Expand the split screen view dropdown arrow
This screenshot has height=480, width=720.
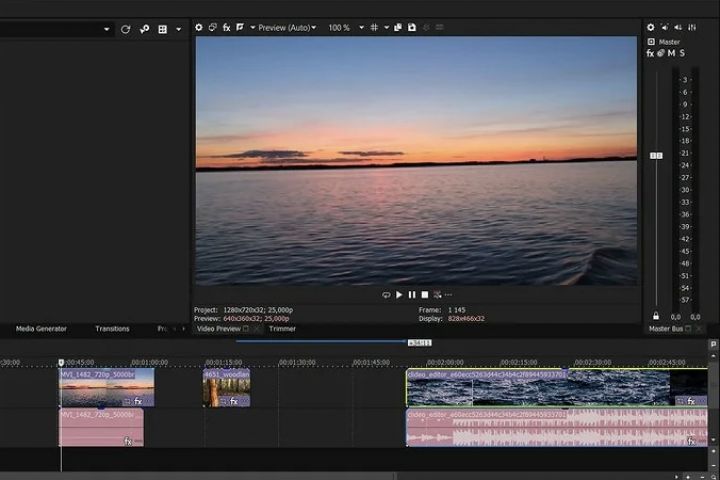click(x=253, y=28)
